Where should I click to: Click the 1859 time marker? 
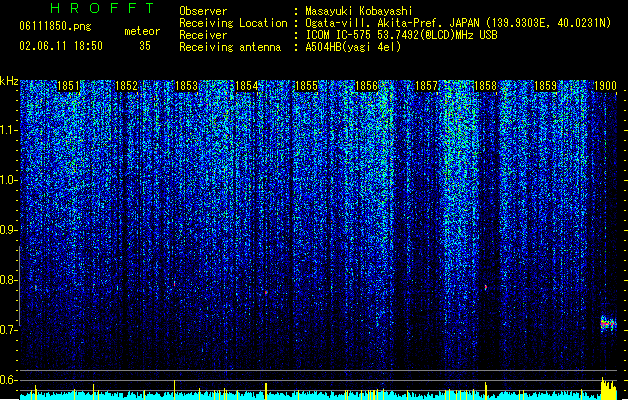click(x=546, y=86)
